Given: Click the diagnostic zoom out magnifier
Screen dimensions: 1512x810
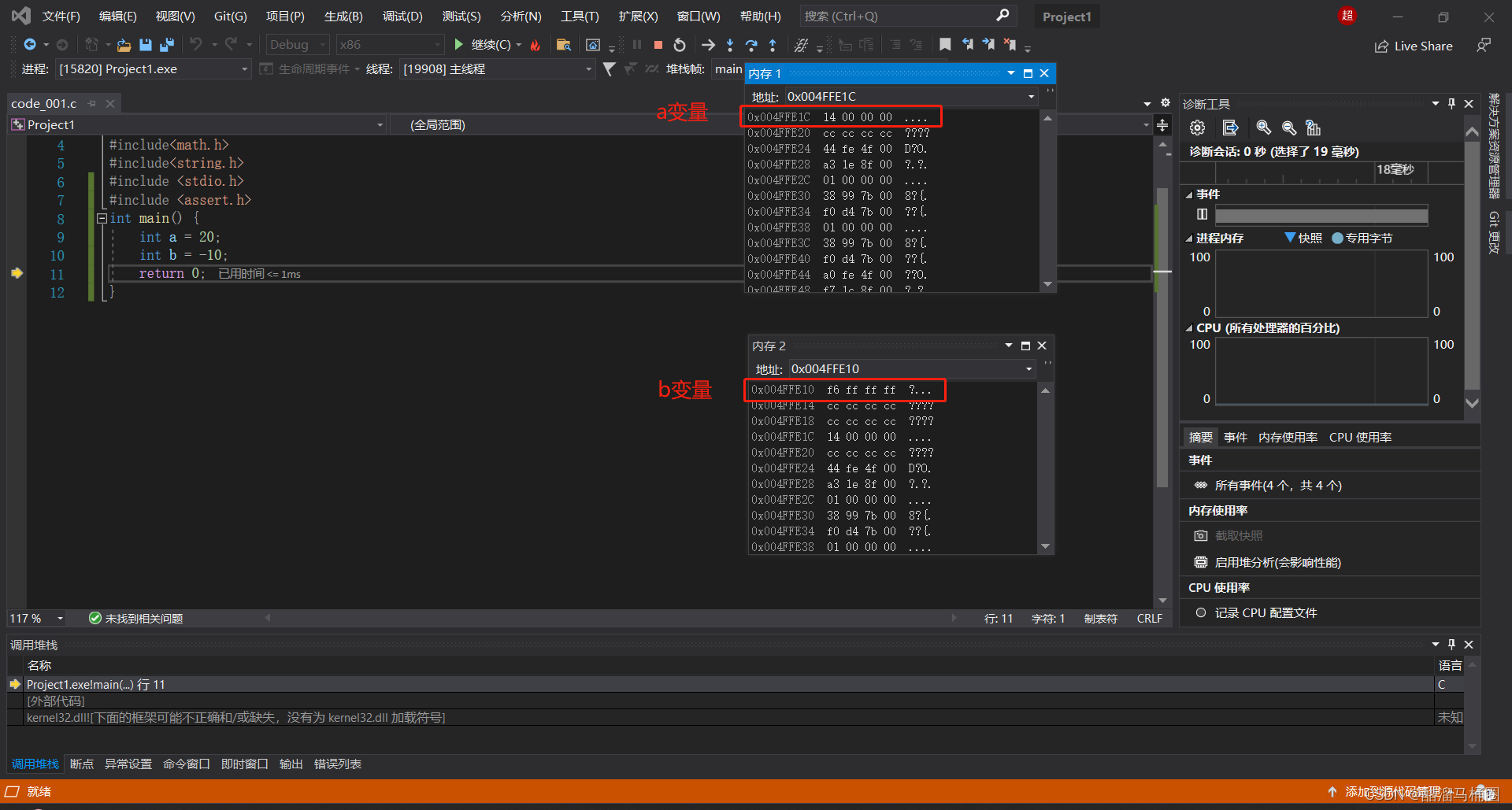Looking at the screenshot, I should pyautogui.click(x=1288, y=128).
